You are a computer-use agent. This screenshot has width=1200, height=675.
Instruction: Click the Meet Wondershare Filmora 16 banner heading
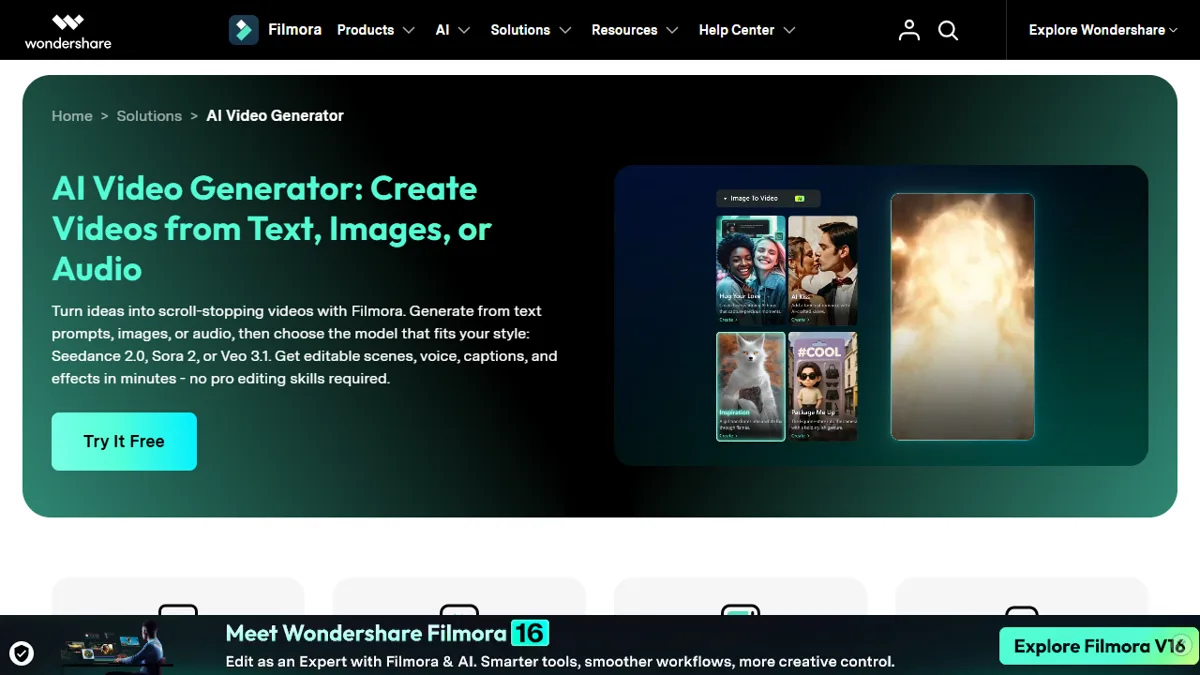(387, 633)
